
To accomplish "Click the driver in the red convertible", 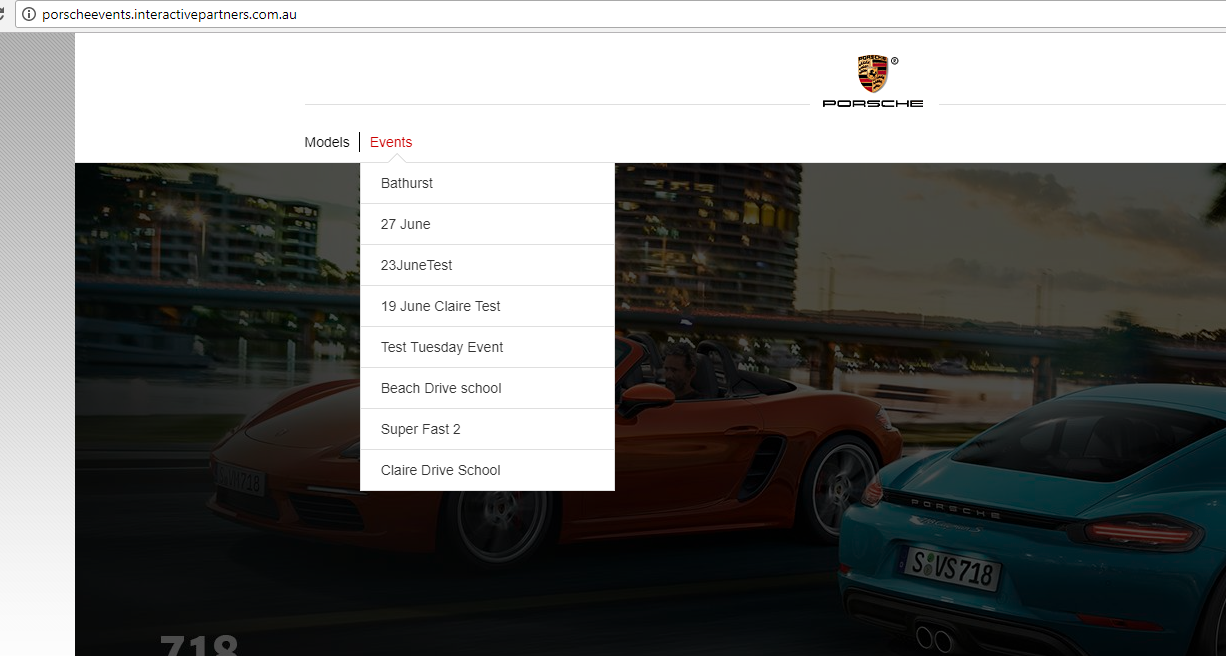I will point(681,362).
